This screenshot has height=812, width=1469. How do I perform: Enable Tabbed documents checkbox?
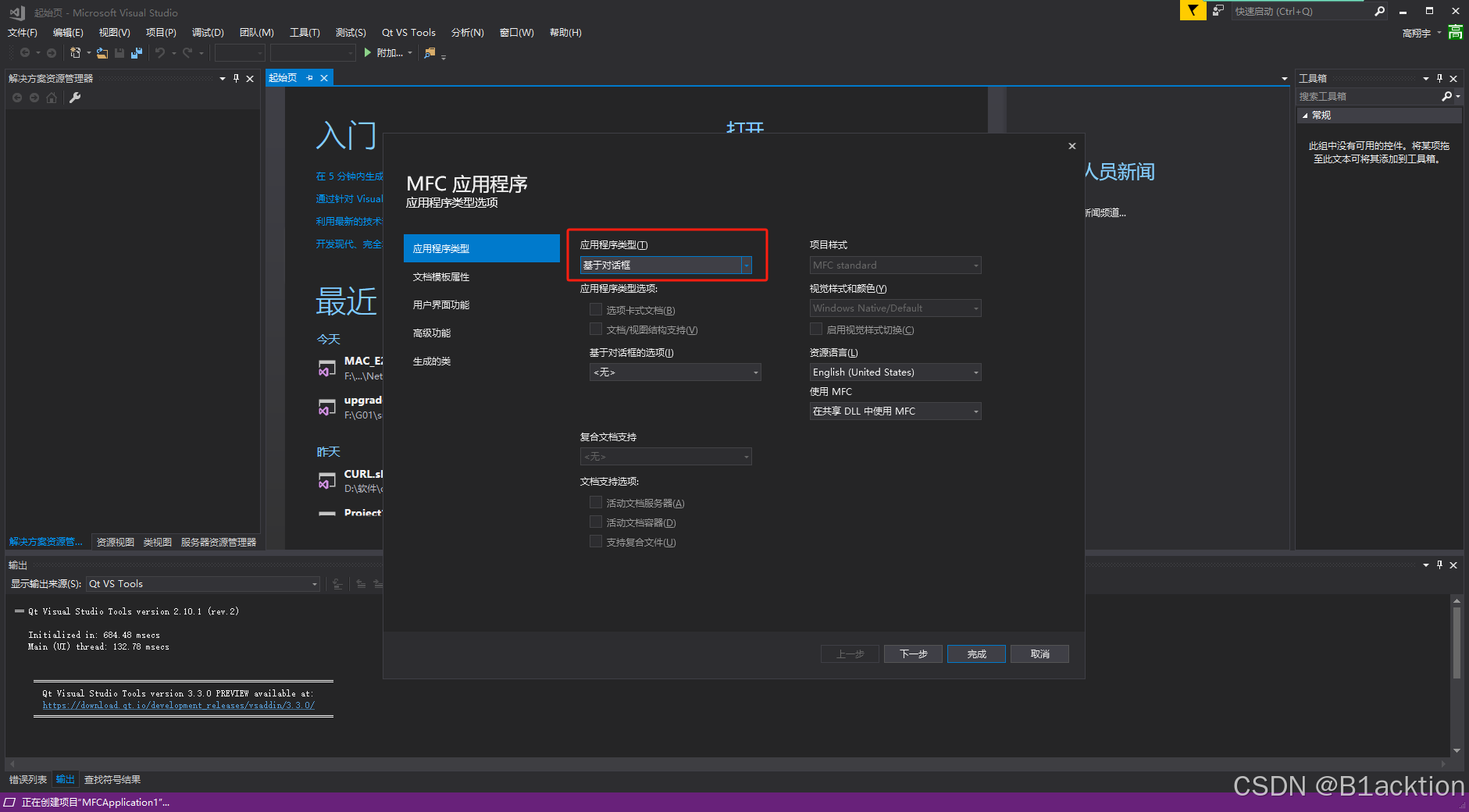(x=596, y=310)
